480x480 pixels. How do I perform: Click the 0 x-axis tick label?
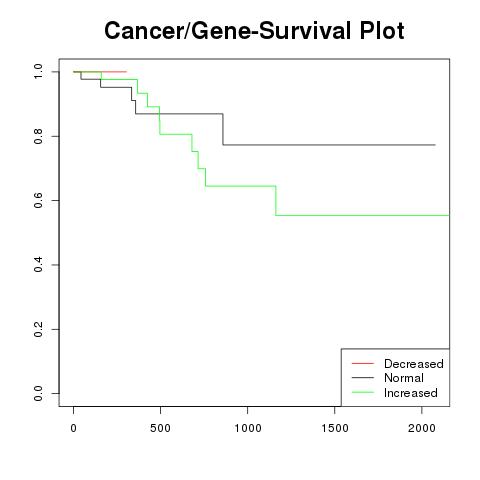[x=73, y=428]
